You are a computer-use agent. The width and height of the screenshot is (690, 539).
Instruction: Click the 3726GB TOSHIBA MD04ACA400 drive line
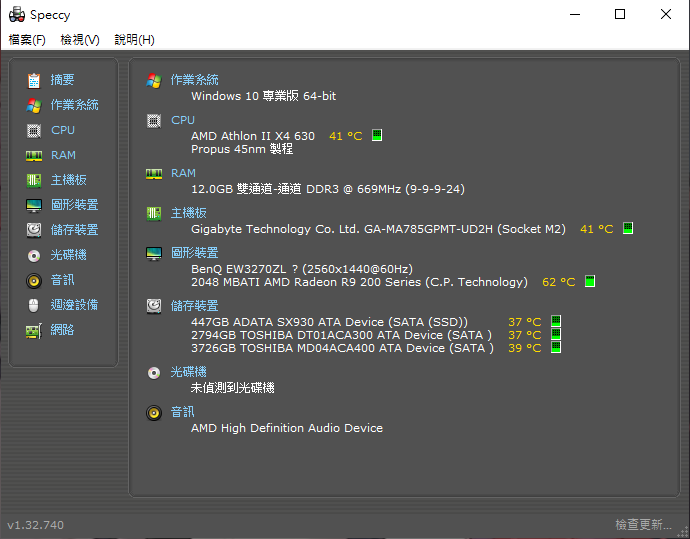(x=342, y=348)
